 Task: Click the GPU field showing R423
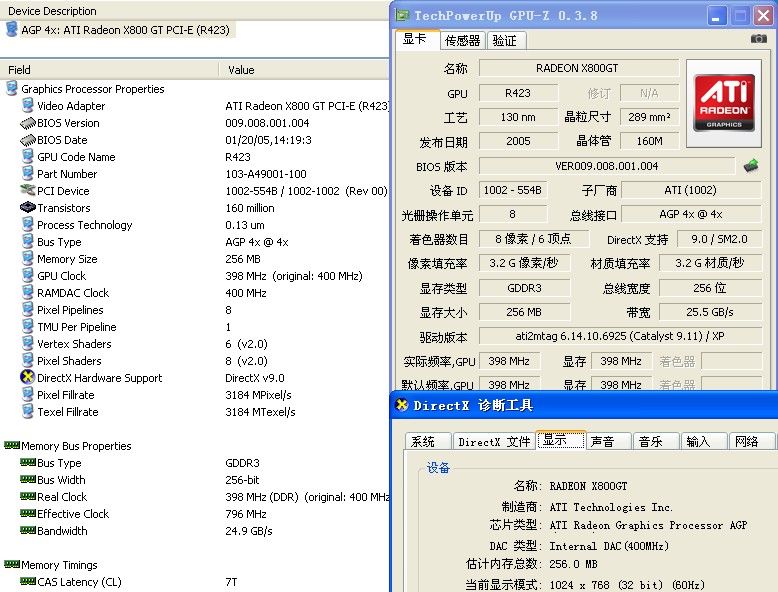point(518,93)
